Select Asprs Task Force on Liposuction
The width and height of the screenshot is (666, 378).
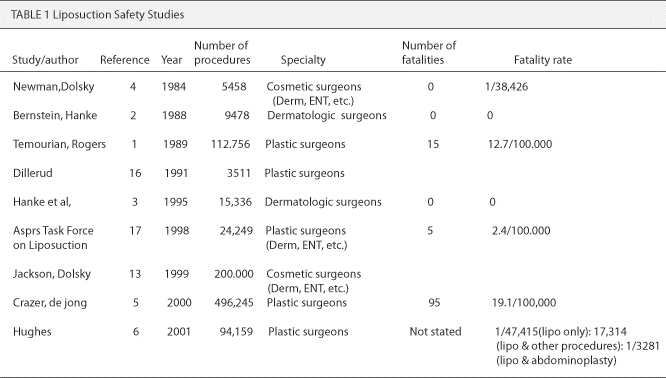point(54,238)
